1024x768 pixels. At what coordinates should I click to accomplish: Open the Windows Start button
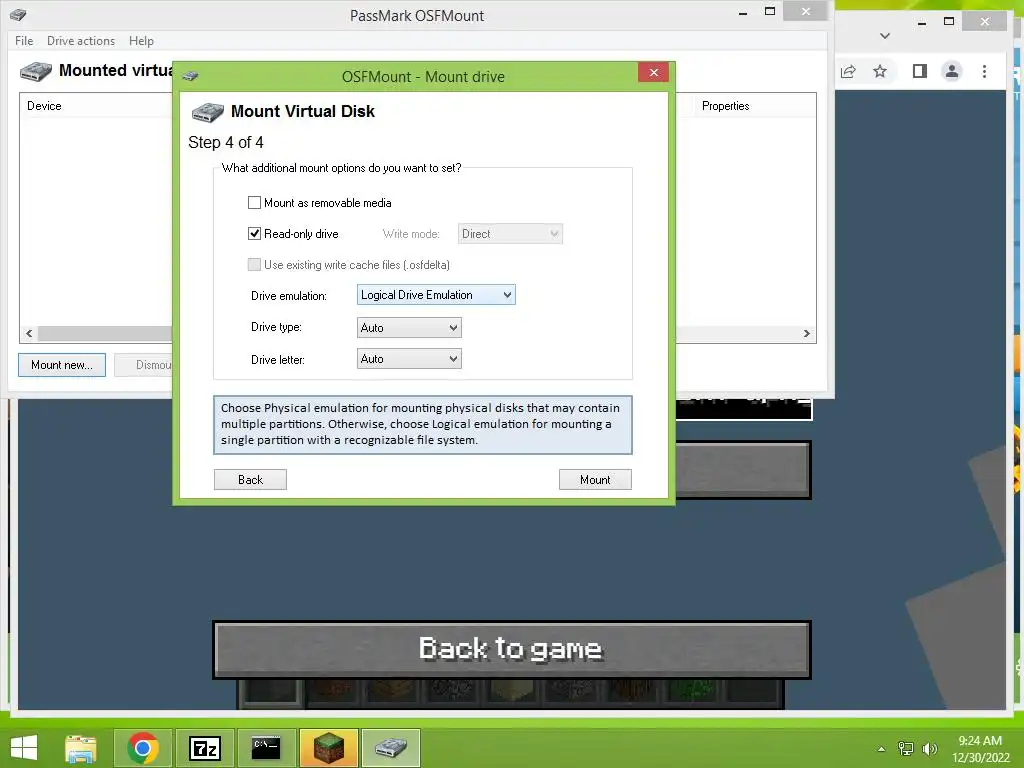[24, 748]
